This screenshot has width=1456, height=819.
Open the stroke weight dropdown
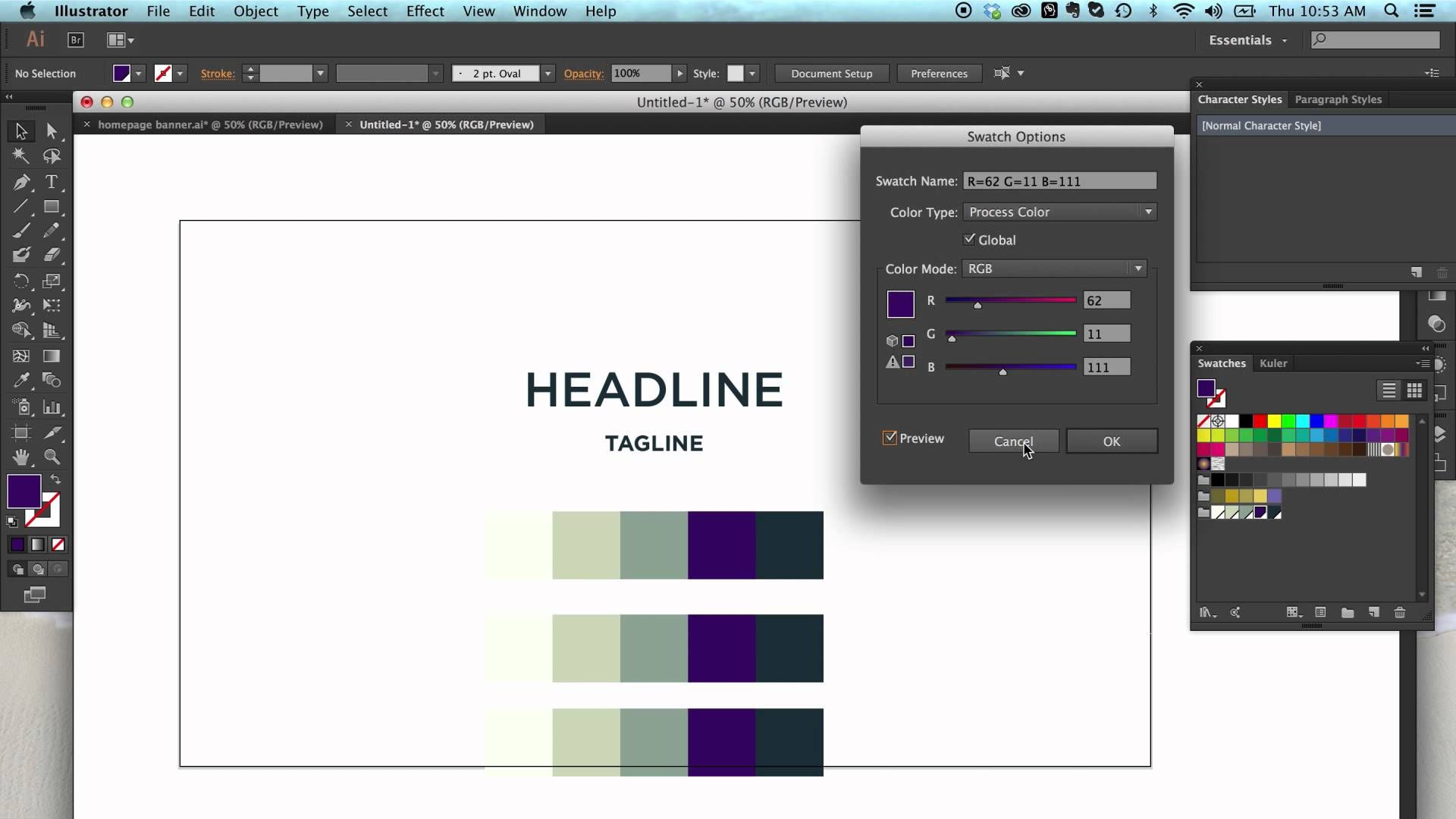point(321,74)
